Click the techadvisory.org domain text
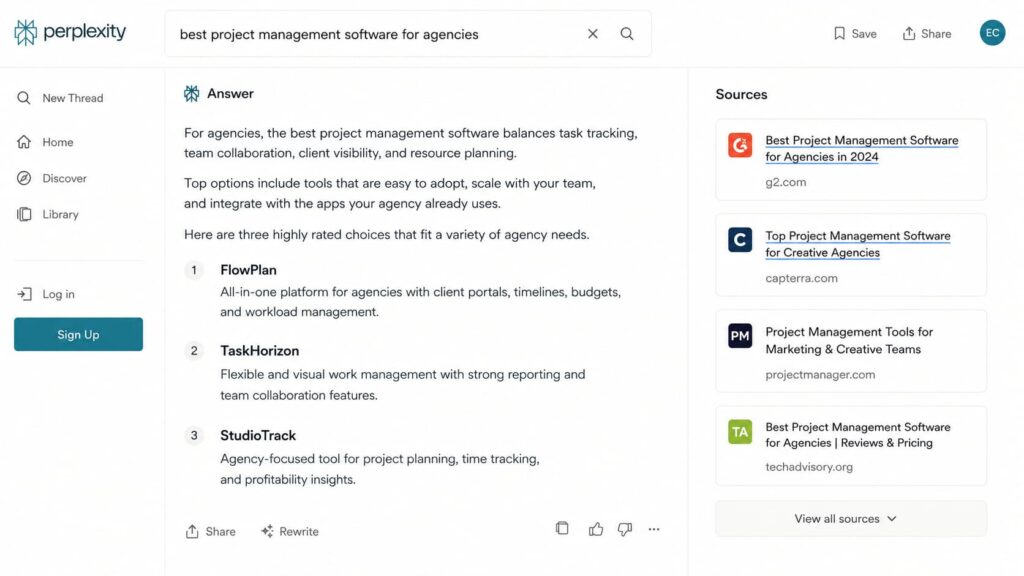The image size is (1024, 576). click(809, 467)
